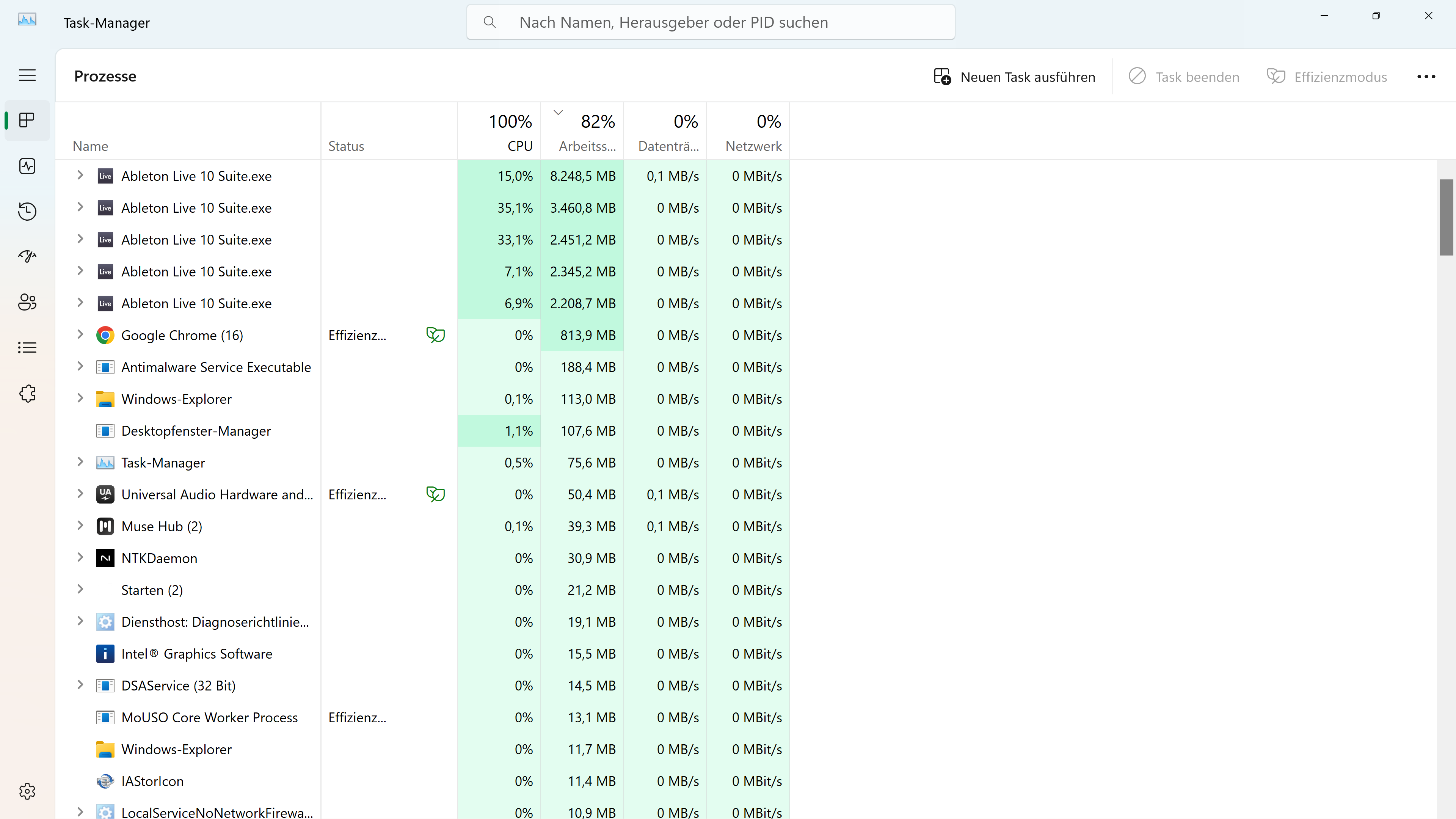Click the NTKDaemon process icon
This screenshot has height=819, width=1456.
[x=105, y=559]
